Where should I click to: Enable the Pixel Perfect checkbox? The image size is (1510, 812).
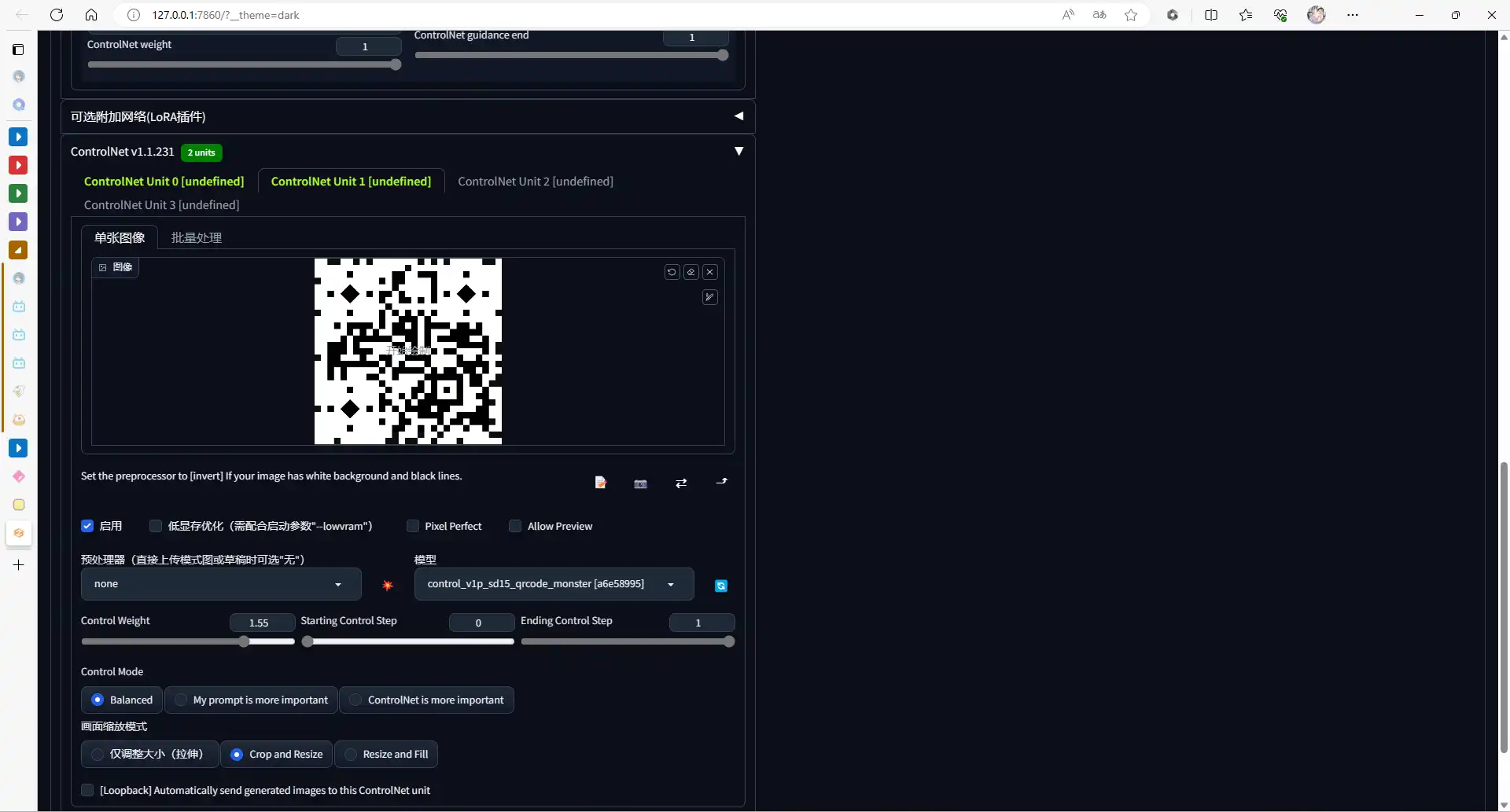click(x=413, y=526)
